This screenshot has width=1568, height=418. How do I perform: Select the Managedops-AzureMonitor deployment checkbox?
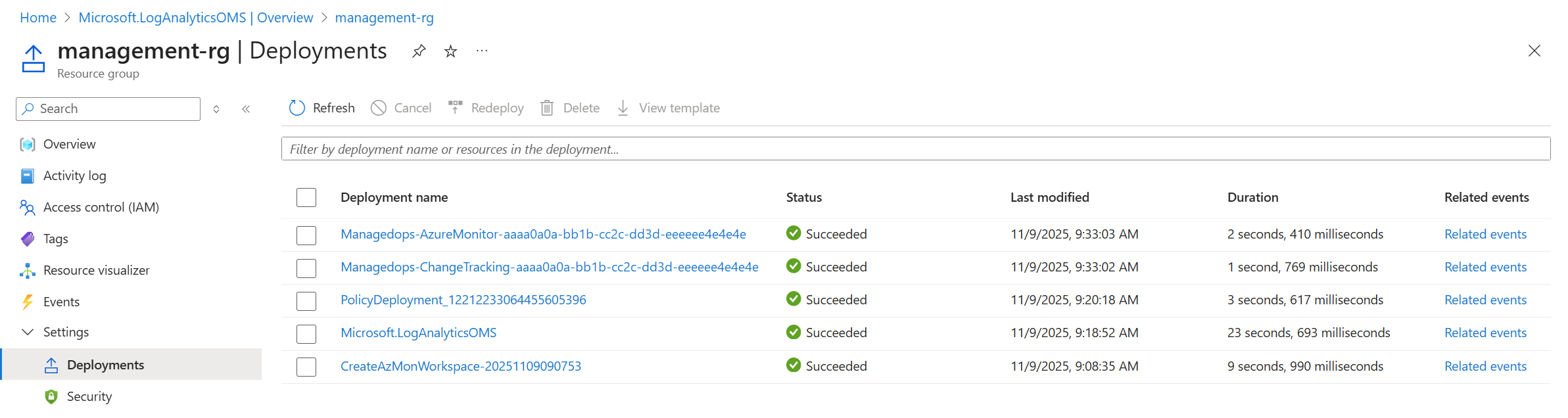point(306,235)
